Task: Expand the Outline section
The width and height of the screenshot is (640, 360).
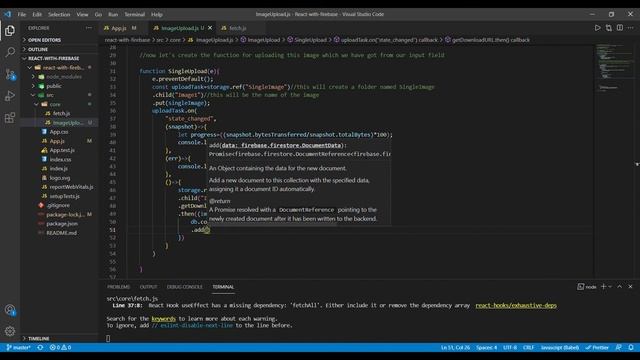Action: click(x=60, y=49)
